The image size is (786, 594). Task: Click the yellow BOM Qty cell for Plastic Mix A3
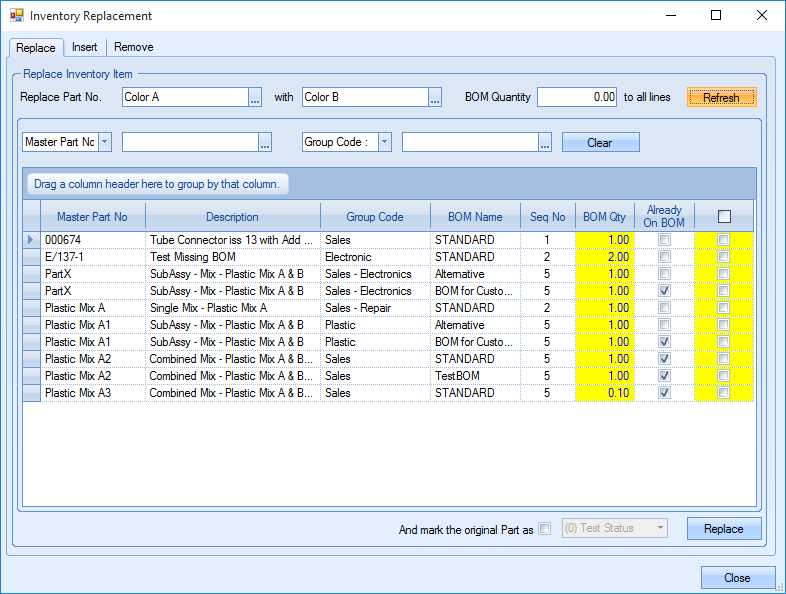605,393
